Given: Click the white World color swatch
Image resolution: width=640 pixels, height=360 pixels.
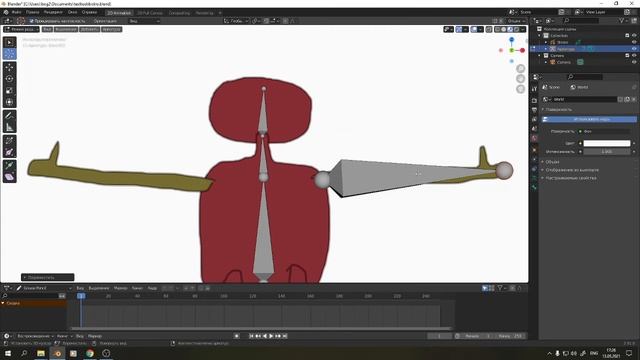Looking at the screenshot, I should 607,143.
